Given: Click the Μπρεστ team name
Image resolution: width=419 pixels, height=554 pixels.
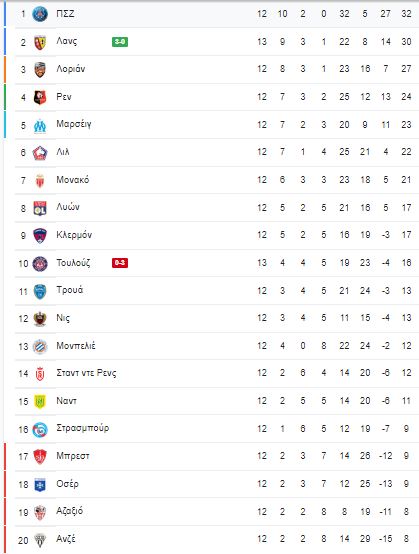Looking at the screenshot, I should click(73, 456).
